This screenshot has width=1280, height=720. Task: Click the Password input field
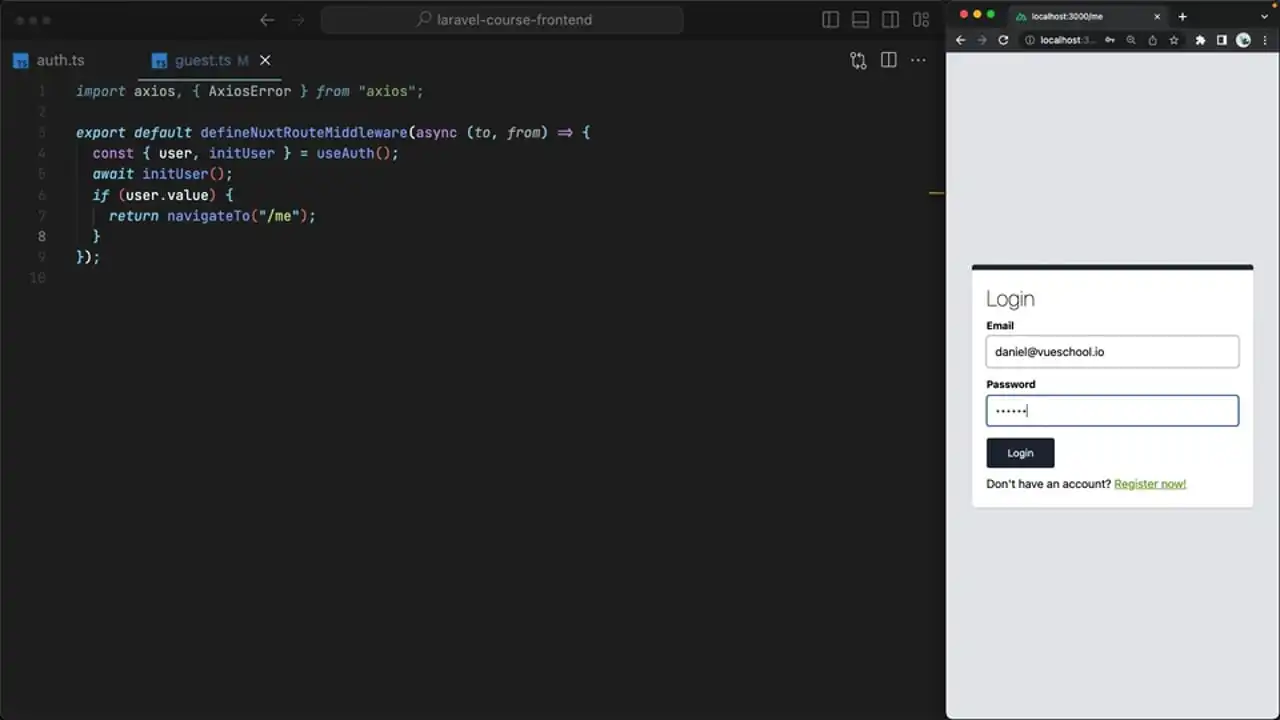tap(1112, 411)
